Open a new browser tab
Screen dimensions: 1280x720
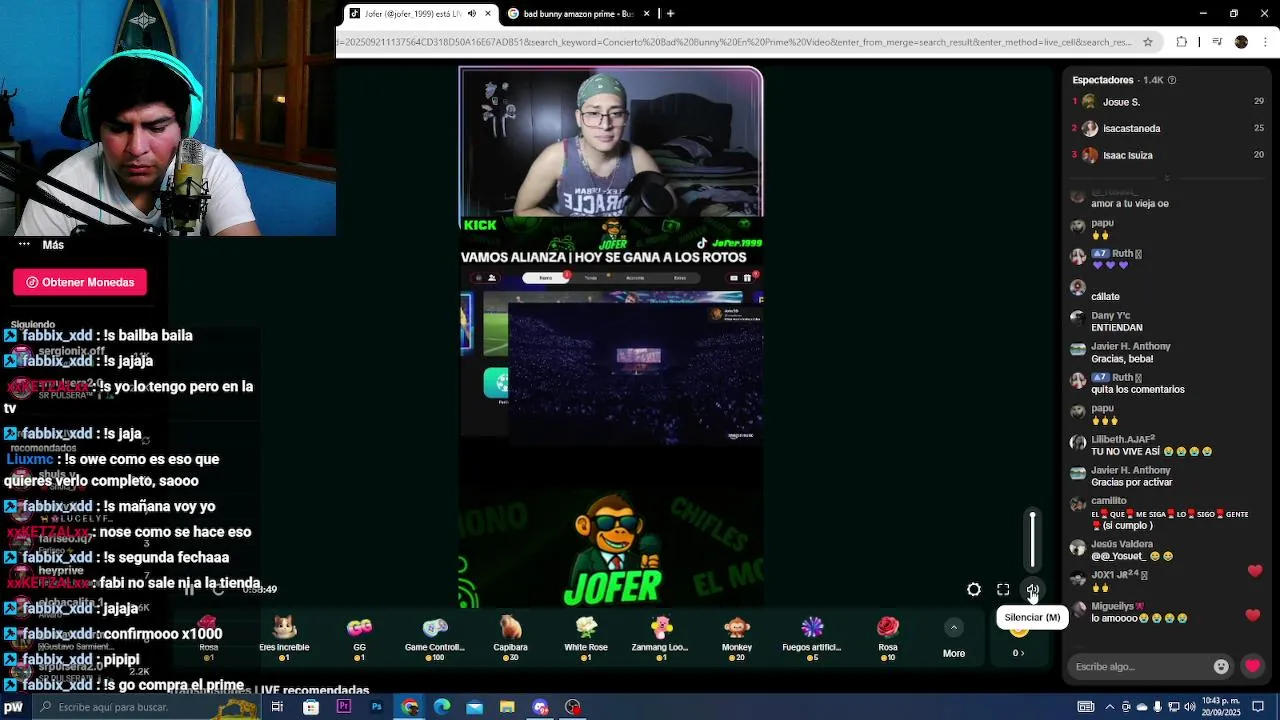point(670,13)
